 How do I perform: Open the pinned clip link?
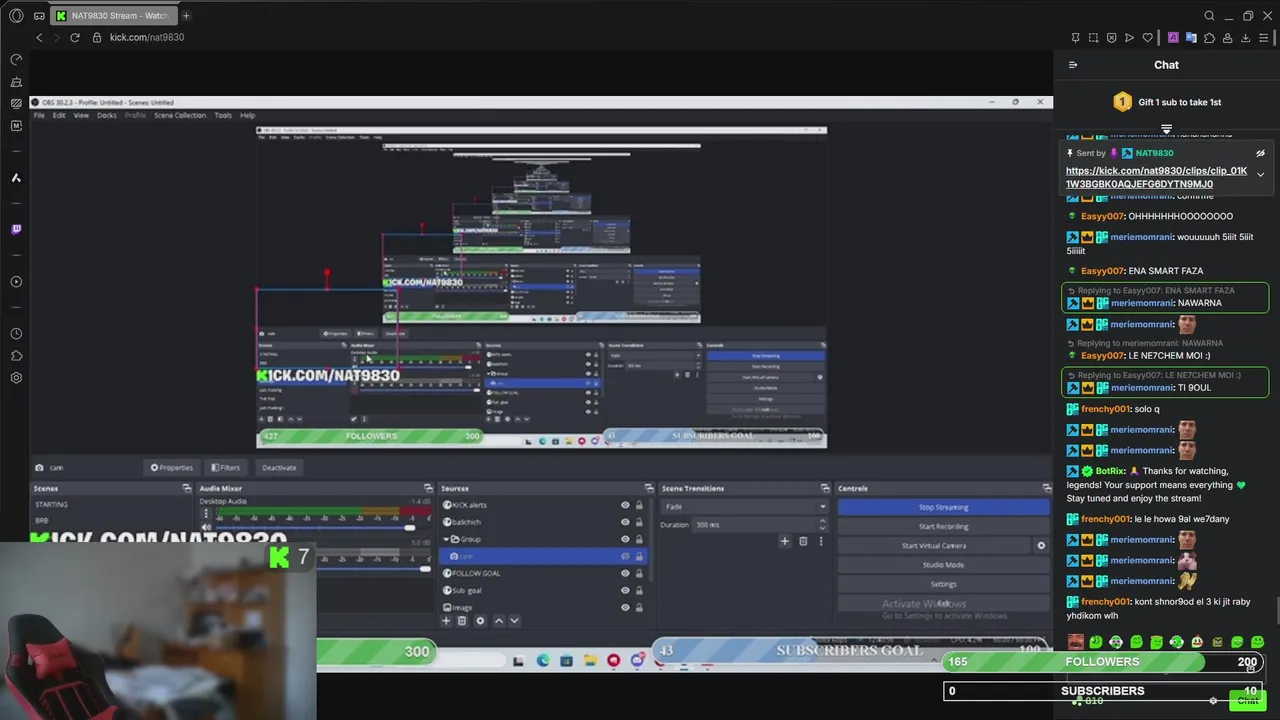tap(1156, 177)
